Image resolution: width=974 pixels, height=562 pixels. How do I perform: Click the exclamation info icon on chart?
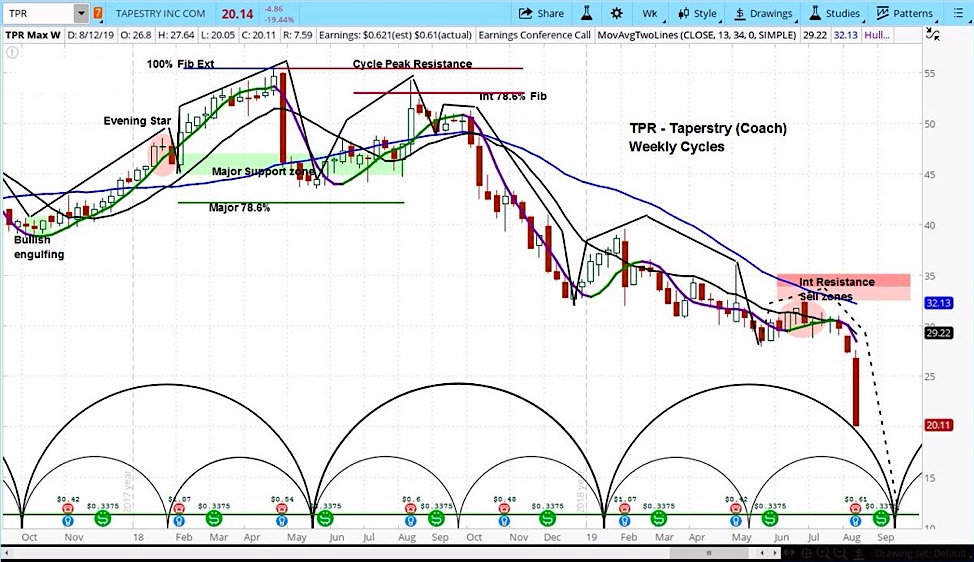pos(12,52)
